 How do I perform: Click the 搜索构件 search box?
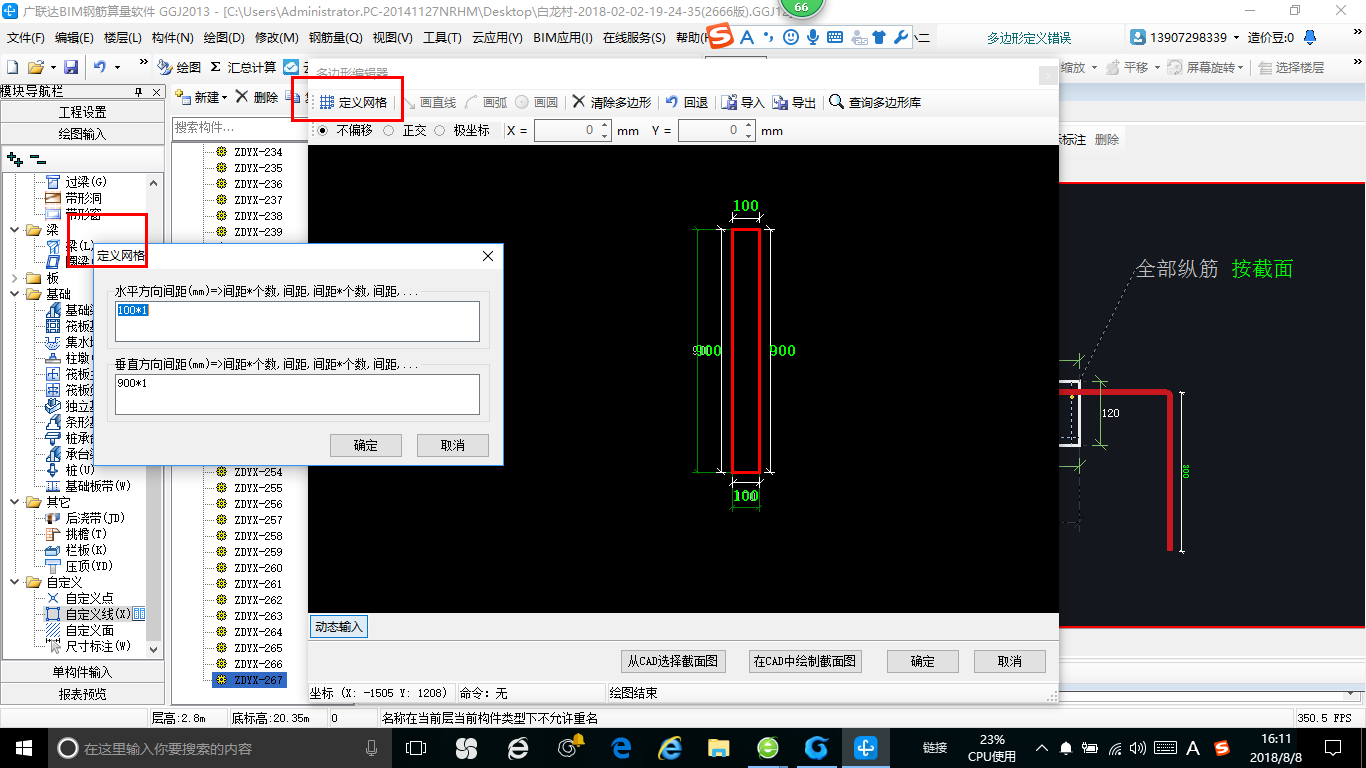tap(238, 128)
